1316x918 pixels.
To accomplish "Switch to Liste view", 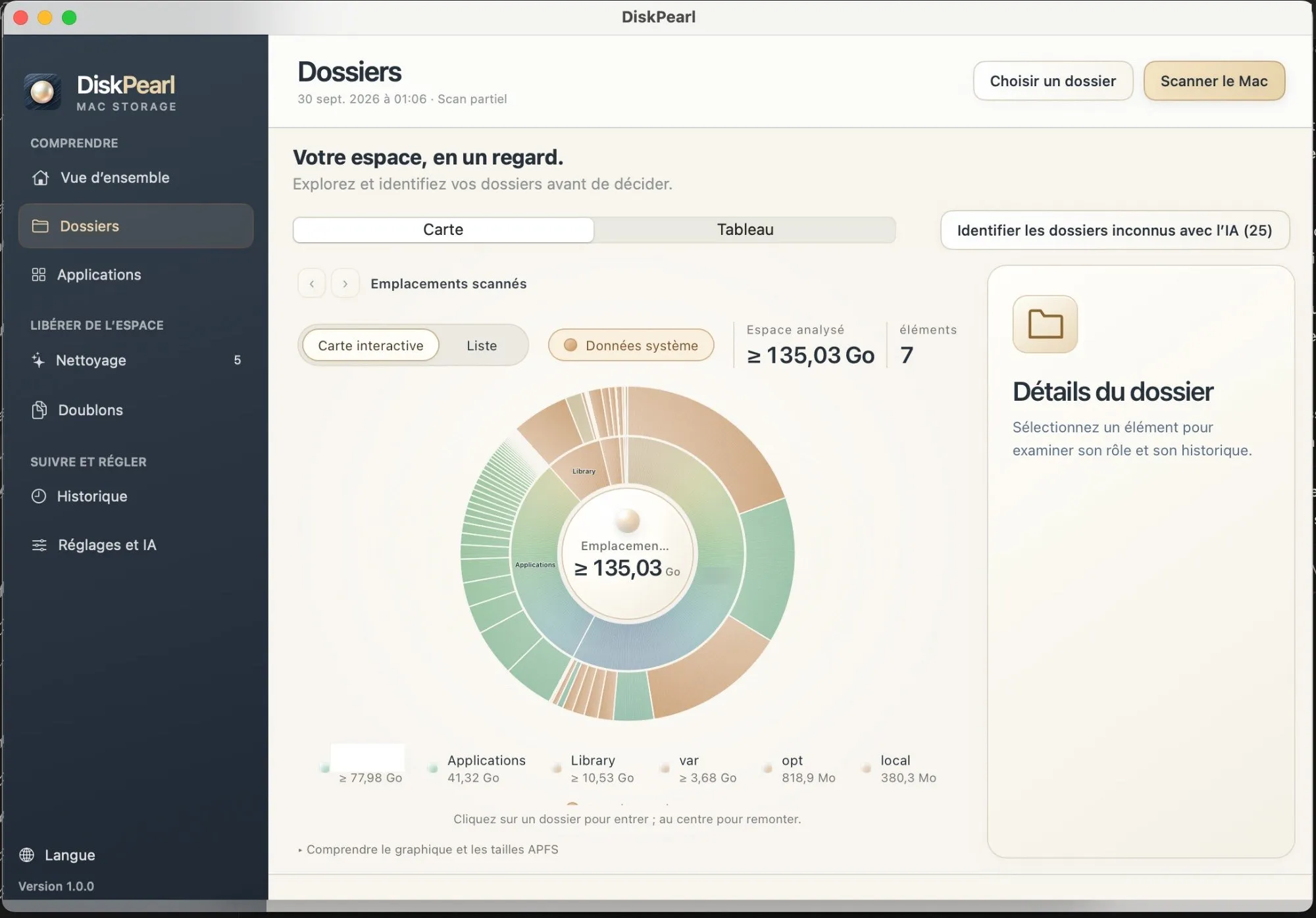I will coord(482,345).
